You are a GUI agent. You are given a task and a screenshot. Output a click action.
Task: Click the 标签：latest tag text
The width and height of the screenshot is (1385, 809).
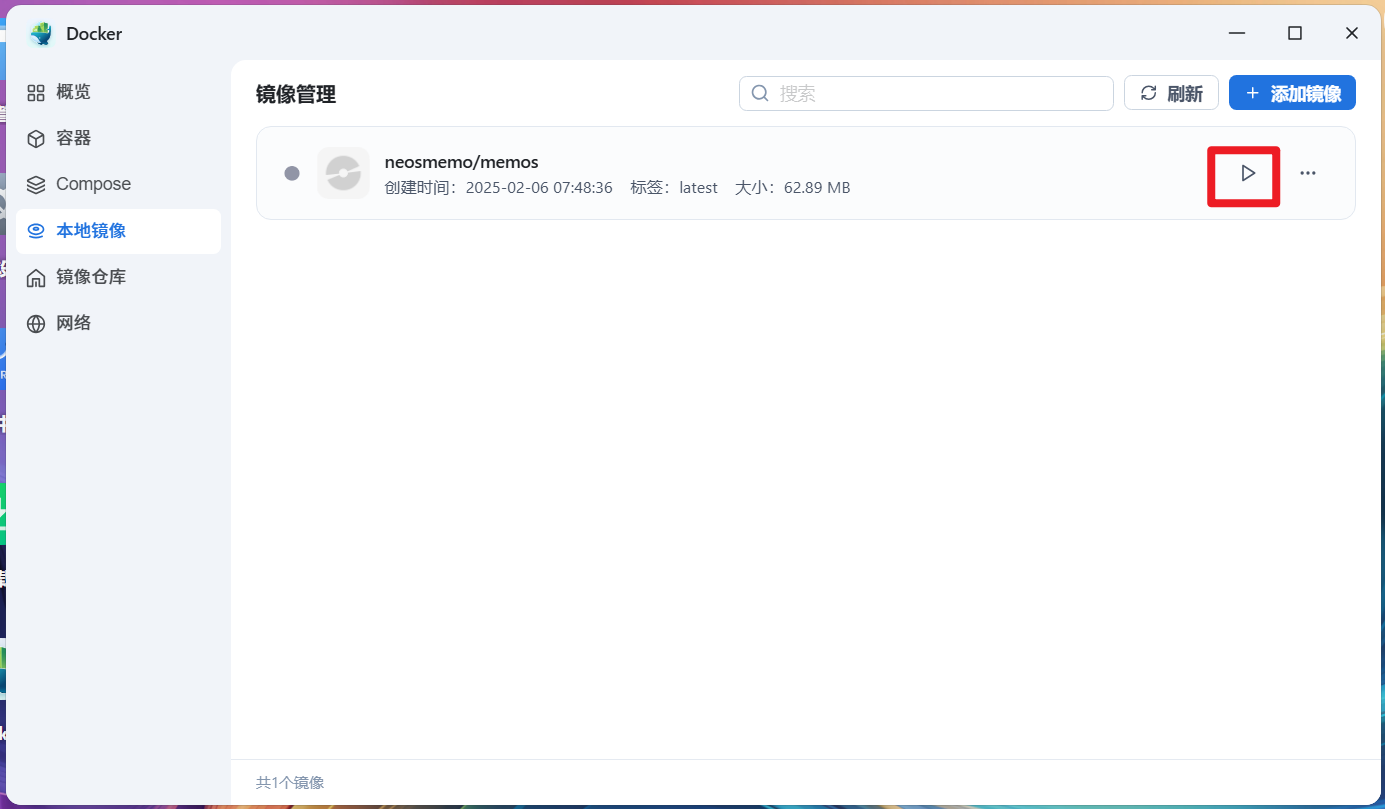pyautogui.click(x=674, y=188)
